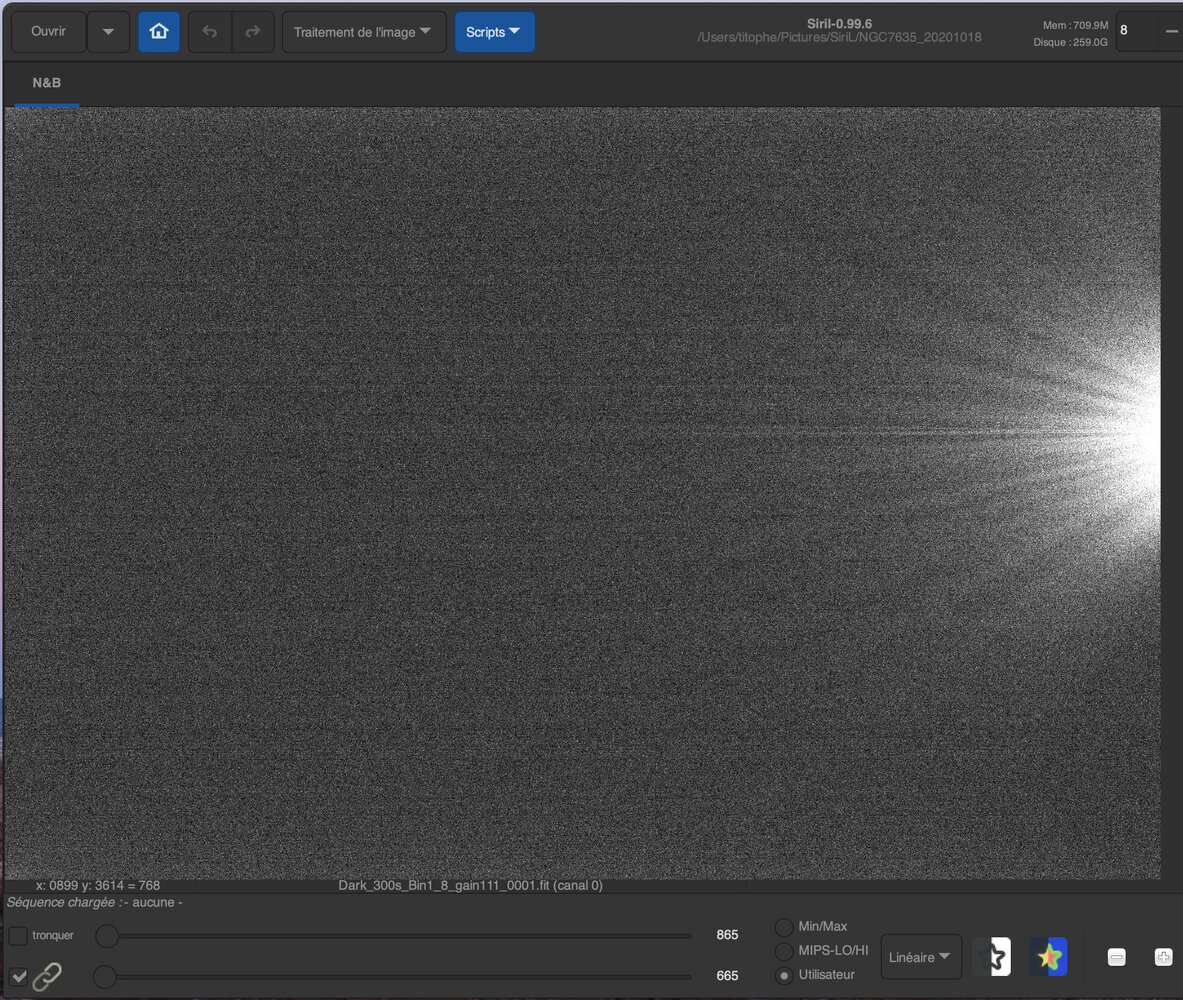Viewport: 1183px width, 1000px height.
Task: Click the Ouvrir button
Action: pyautogui.click(x=47, y=31)
